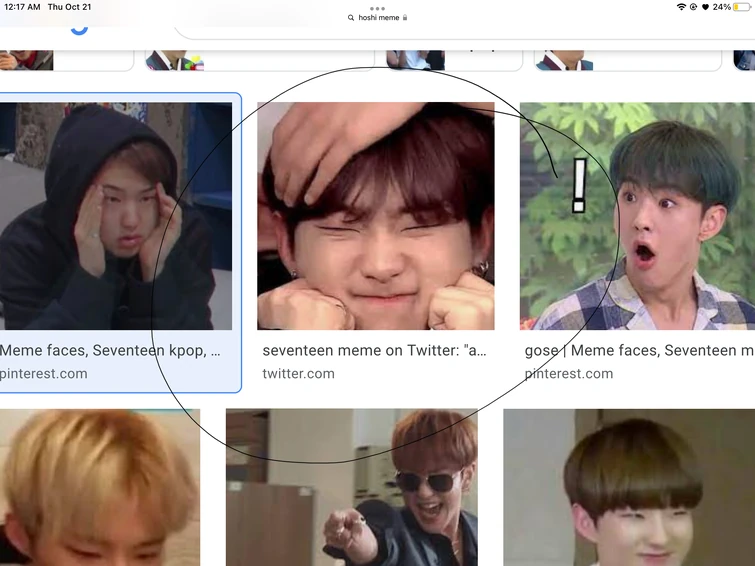
Task: Open 'seventeen meme on Twitter' title link
Action: click(x=375, y=350)
